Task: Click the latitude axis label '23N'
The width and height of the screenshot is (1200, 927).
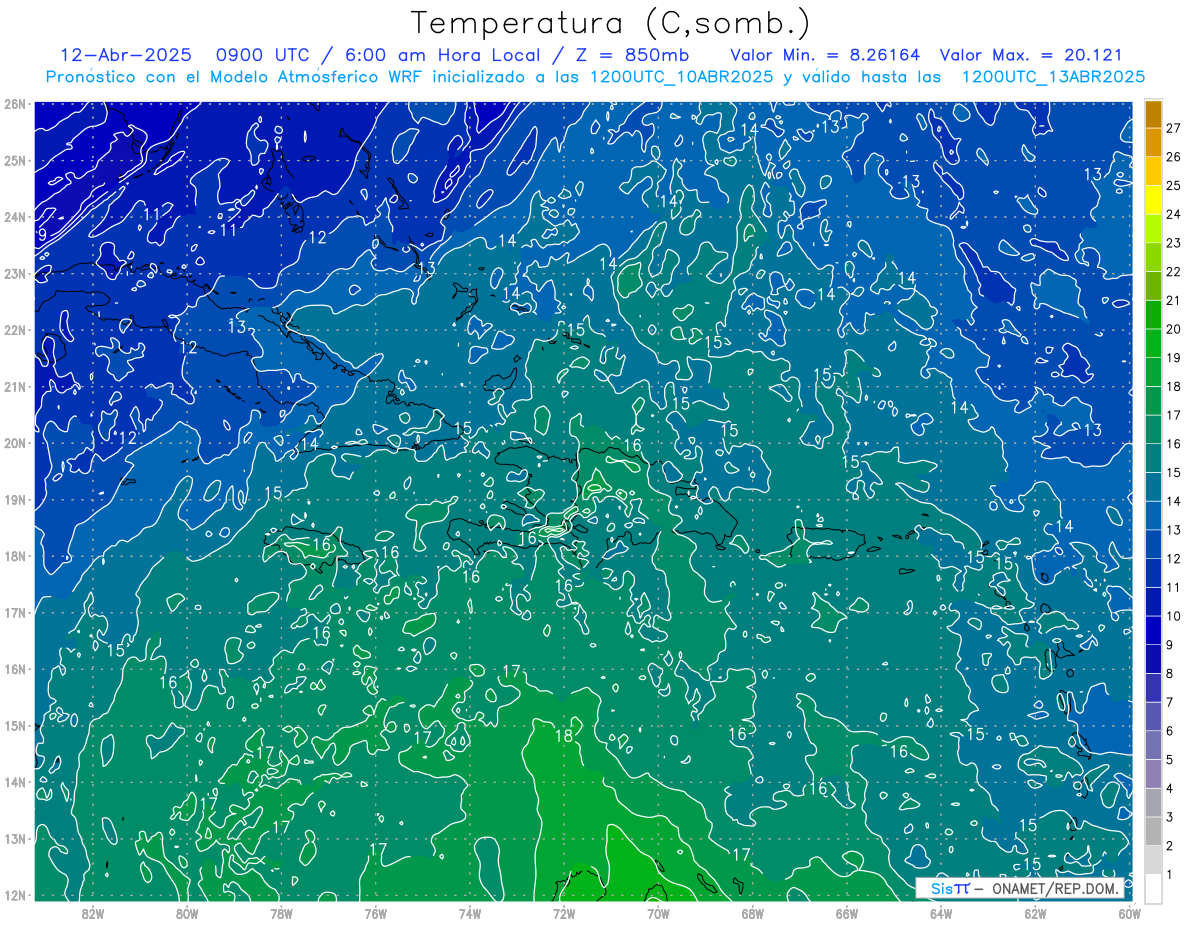Action: 15,273
